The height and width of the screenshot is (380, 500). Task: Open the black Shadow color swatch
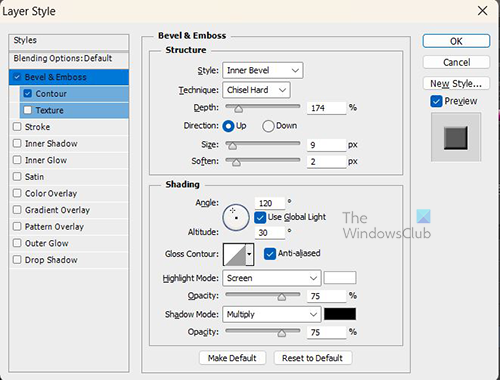(340, 314)
